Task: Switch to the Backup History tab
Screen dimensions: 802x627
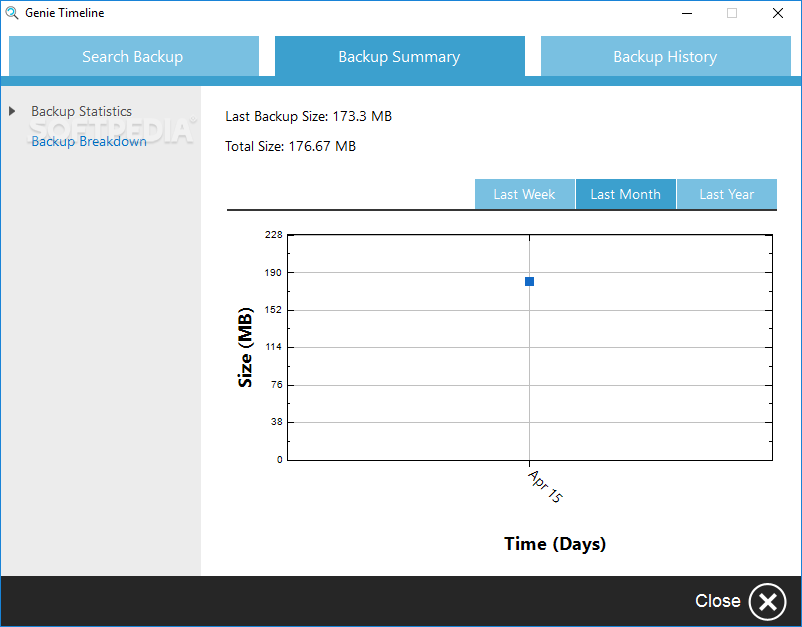Action: (666, 56)
